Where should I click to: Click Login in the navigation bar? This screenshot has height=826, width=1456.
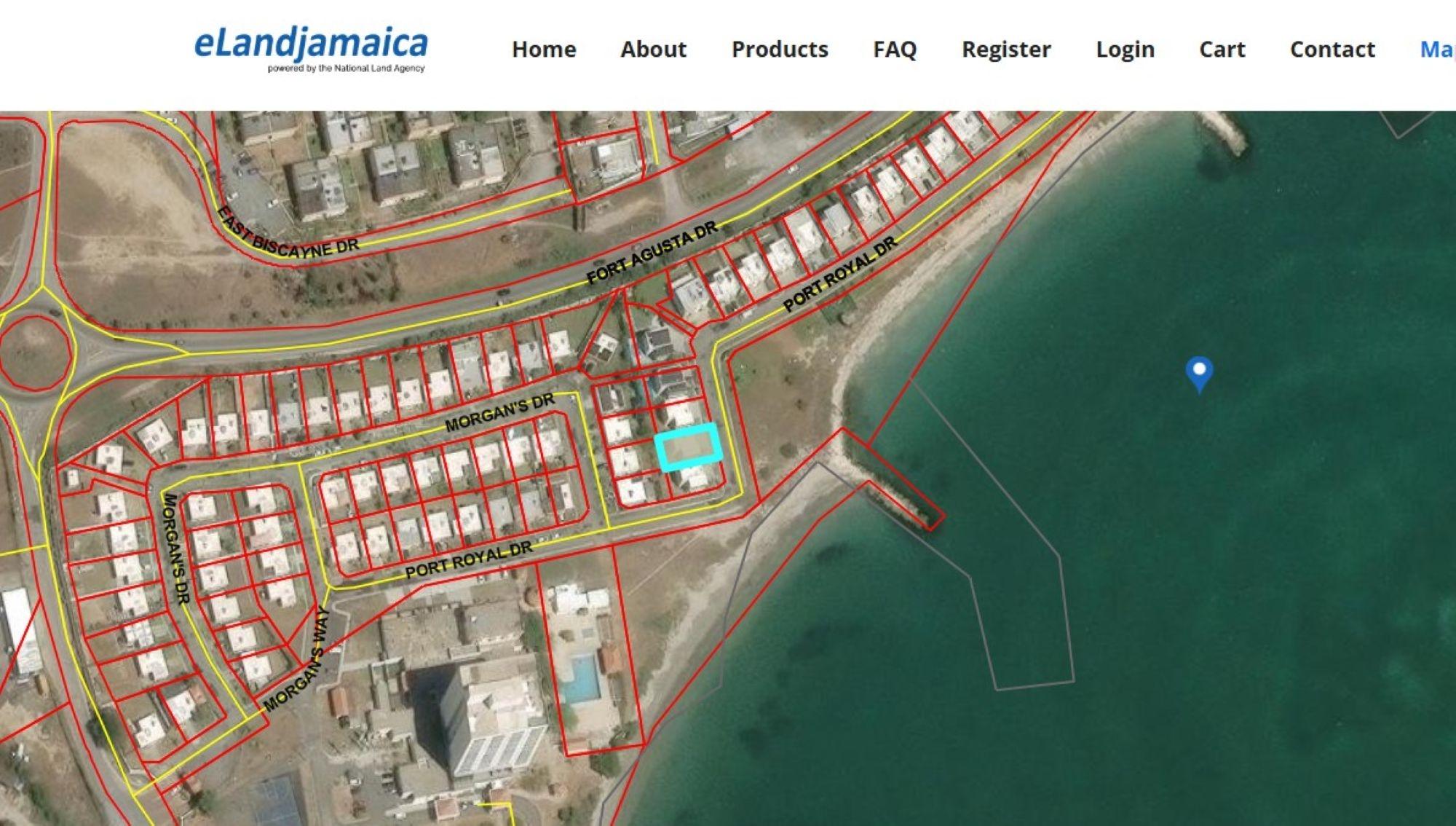tap(1125, 50)
